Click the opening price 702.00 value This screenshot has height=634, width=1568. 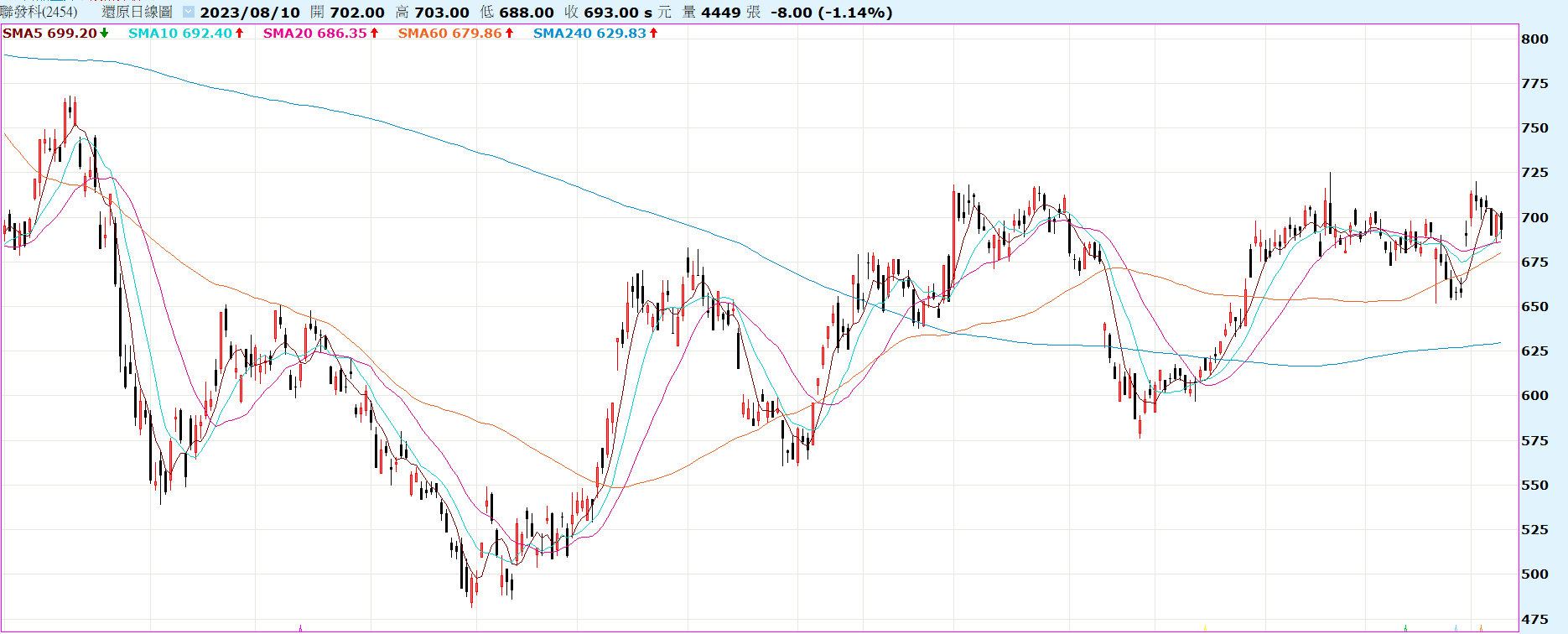(357, 13)
